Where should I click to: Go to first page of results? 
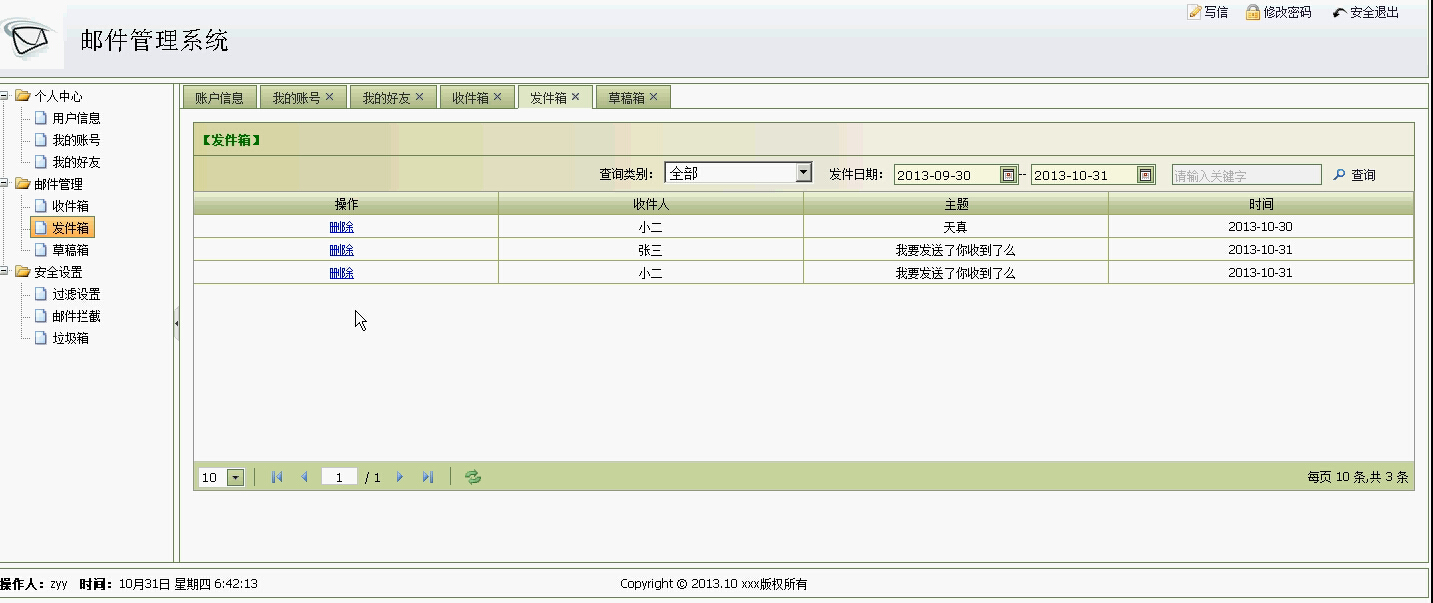tap(277, 477)
